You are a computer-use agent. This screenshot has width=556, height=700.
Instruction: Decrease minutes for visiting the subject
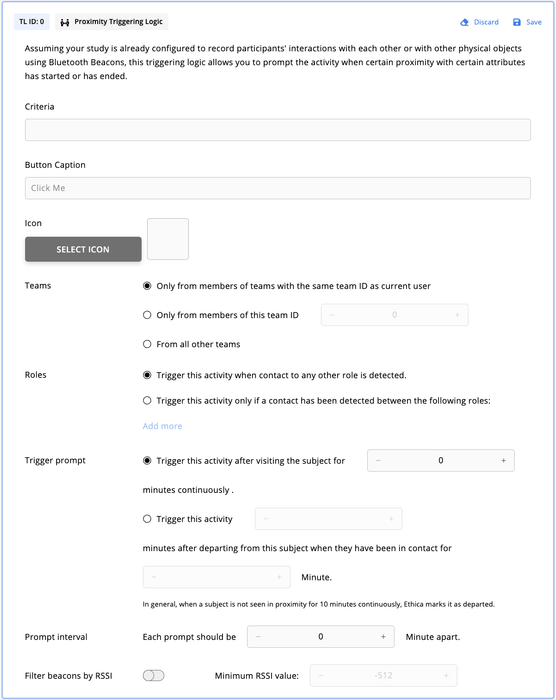[378, 460]
